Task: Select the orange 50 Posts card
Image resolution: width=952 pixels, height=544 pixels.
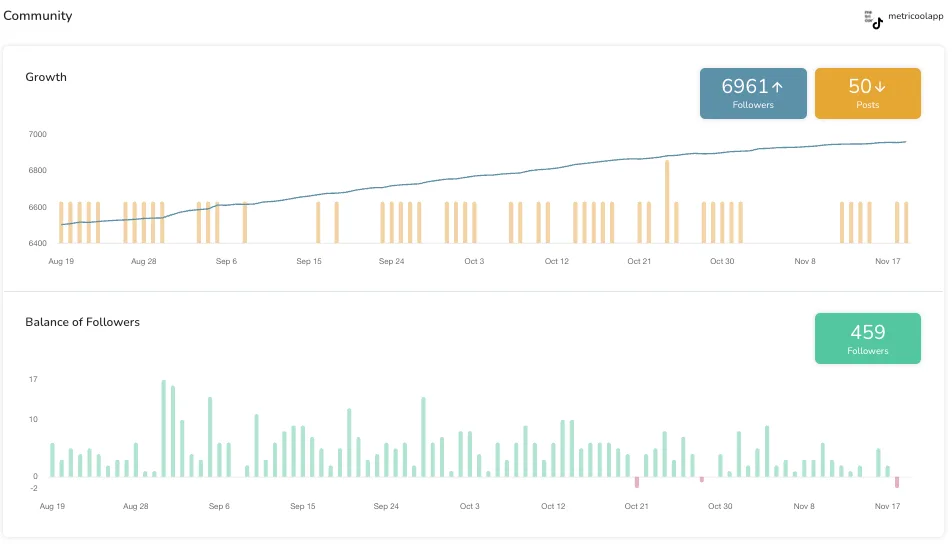Action: 867,93
